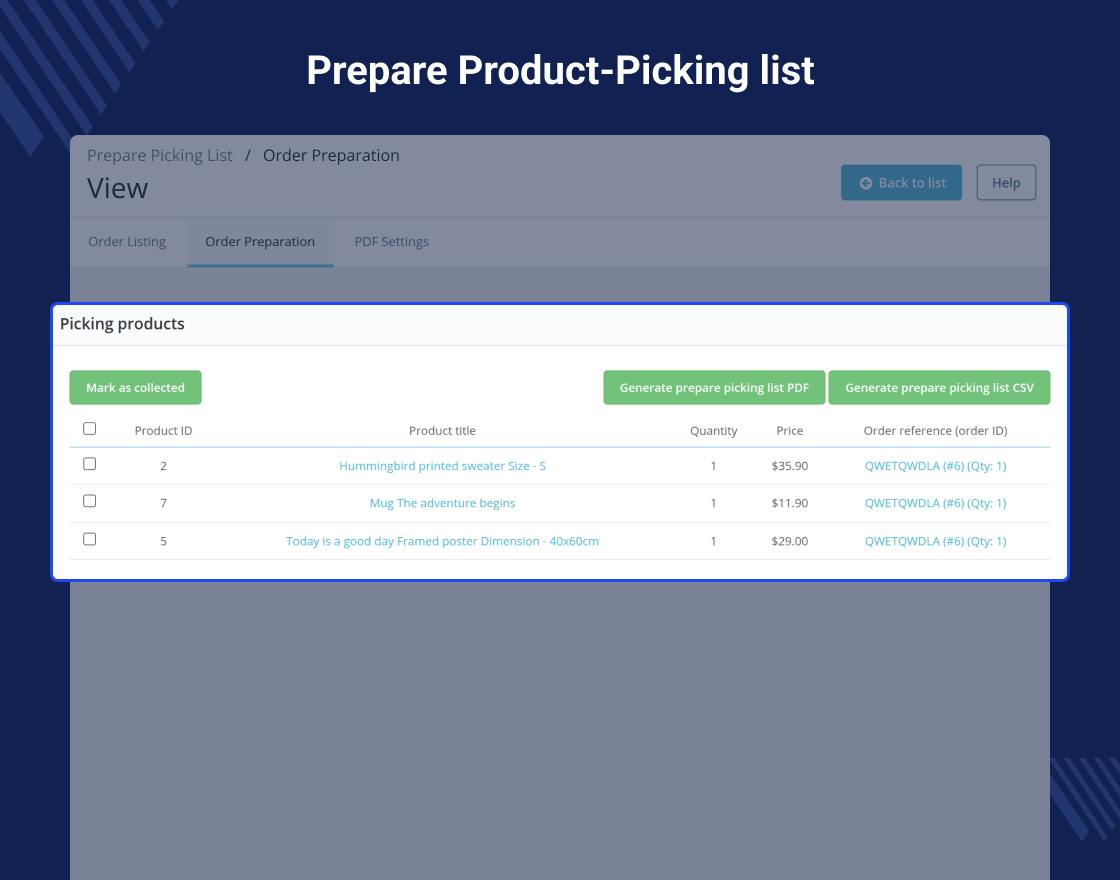1120x880 pixels.
Task: Open Today is a good day Framed poster link
Action: coord(442,541)
